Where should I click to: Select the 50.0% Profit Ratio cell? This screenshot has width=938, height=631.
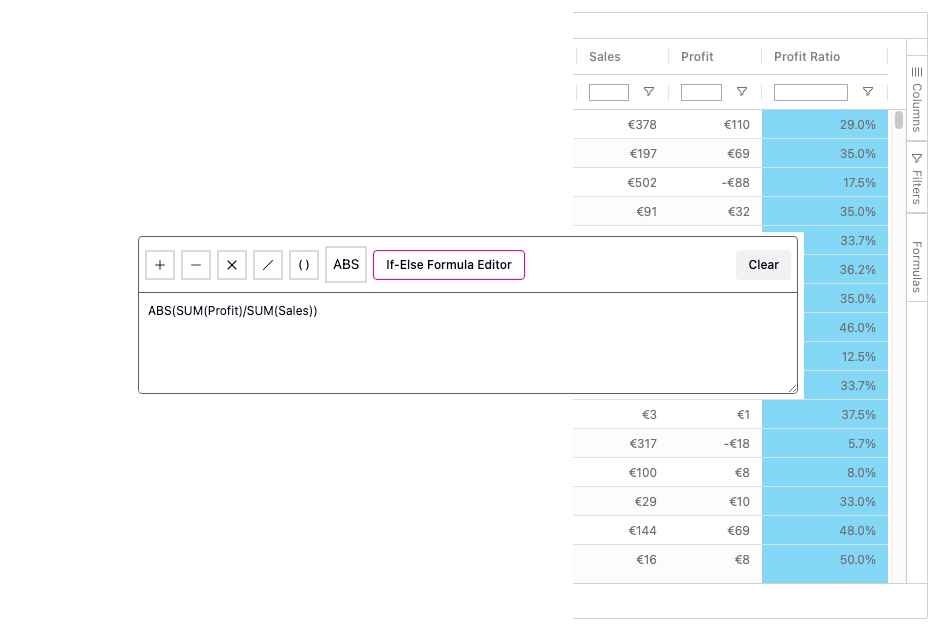click(825, 560)
